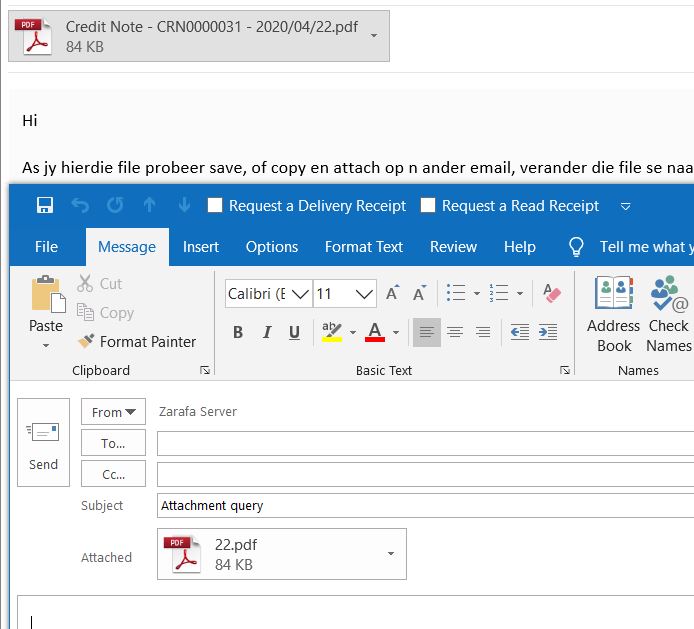The height and width of the screenshot is (629, 694).
Task: Shrink font size icon
Action: [x=420, y=293]
